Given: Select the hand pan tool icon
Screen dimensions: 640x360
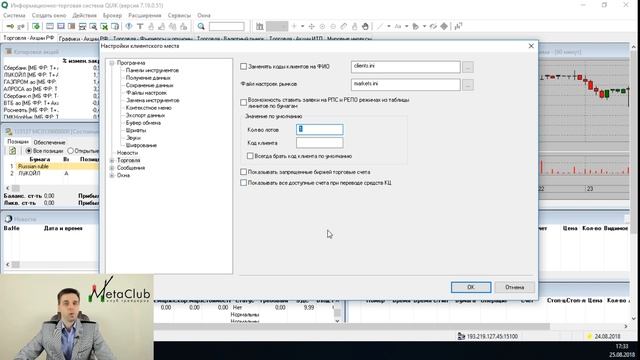Looking at the screenshot, I should click(365, 27).
